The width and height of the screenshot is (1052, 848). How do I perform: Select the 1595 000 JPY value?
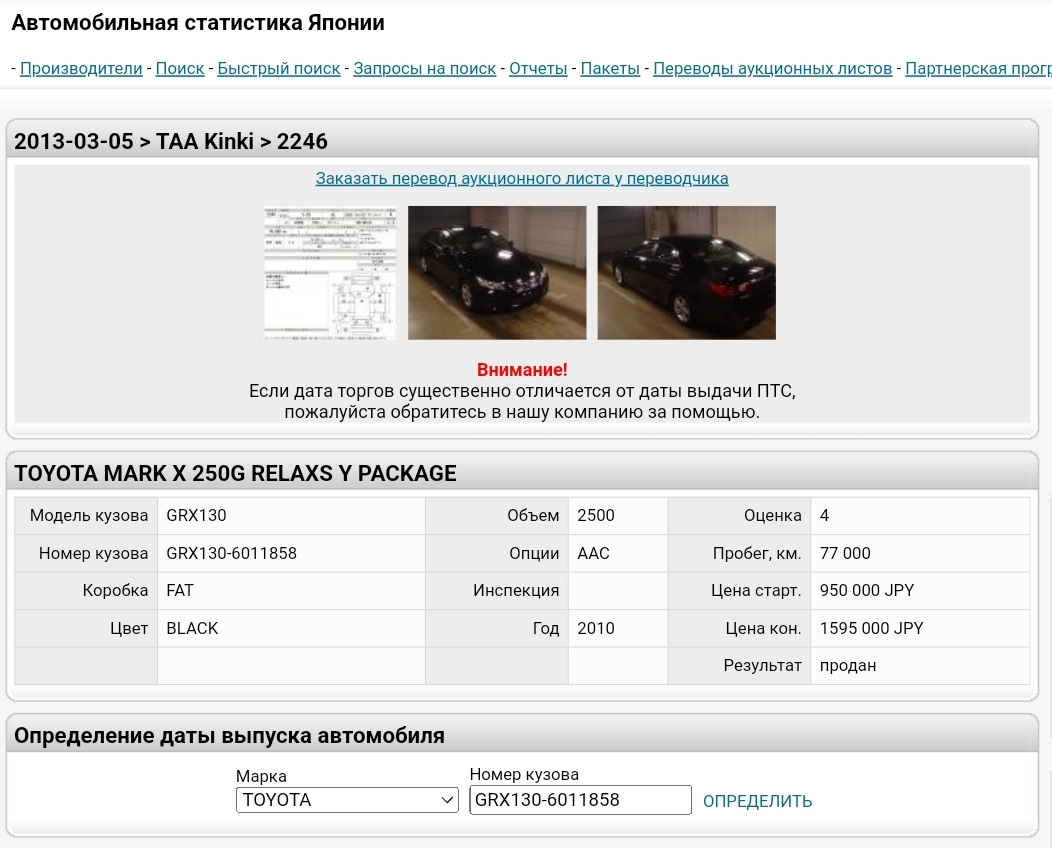tap(872, 629)
